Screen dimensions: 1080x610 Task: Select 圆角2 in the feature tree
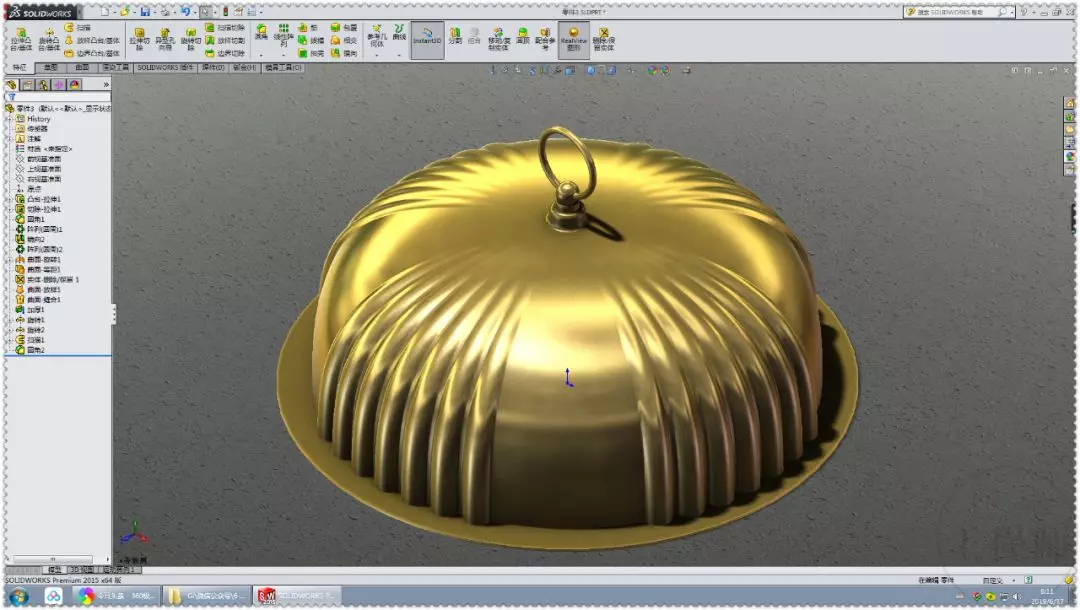coord(30,350)
